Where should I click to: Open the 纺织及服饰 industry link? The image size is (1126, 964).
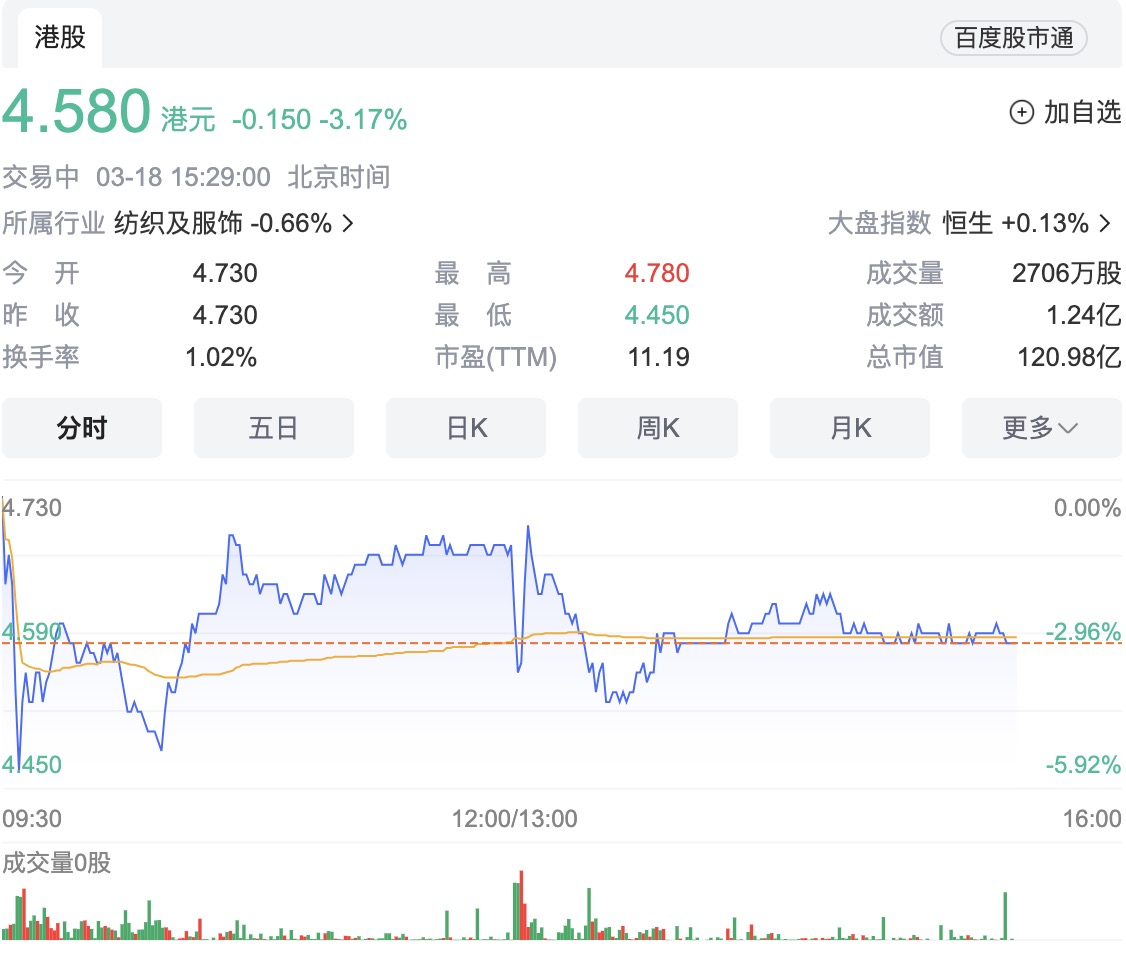pos(178,223)
